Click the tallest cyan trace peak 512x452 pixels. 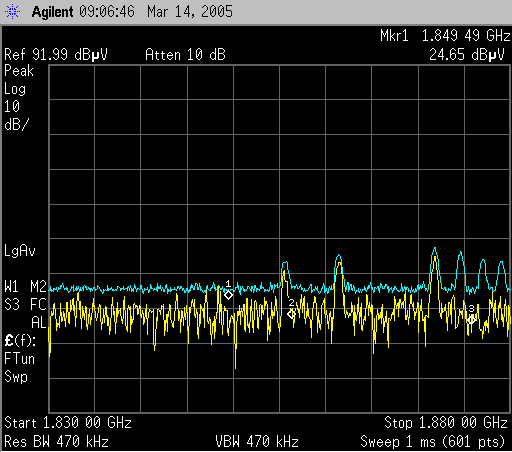coord(435,249)
